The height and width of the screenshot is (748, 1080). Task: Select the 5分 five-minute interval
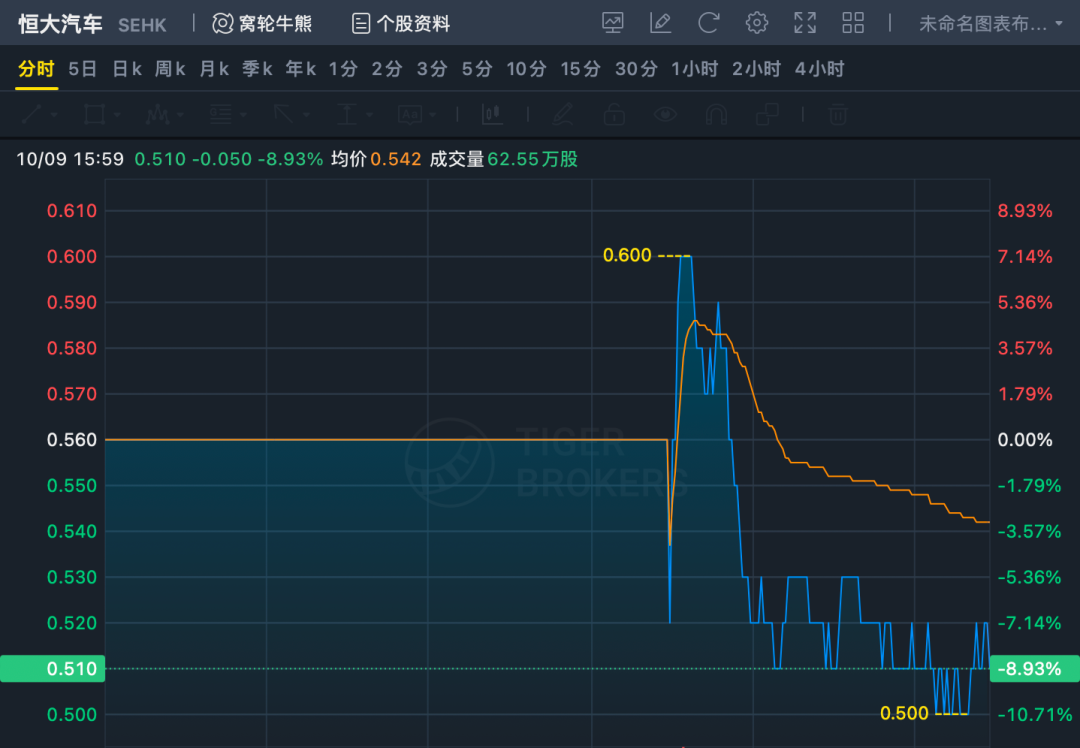tap(477, 69)
